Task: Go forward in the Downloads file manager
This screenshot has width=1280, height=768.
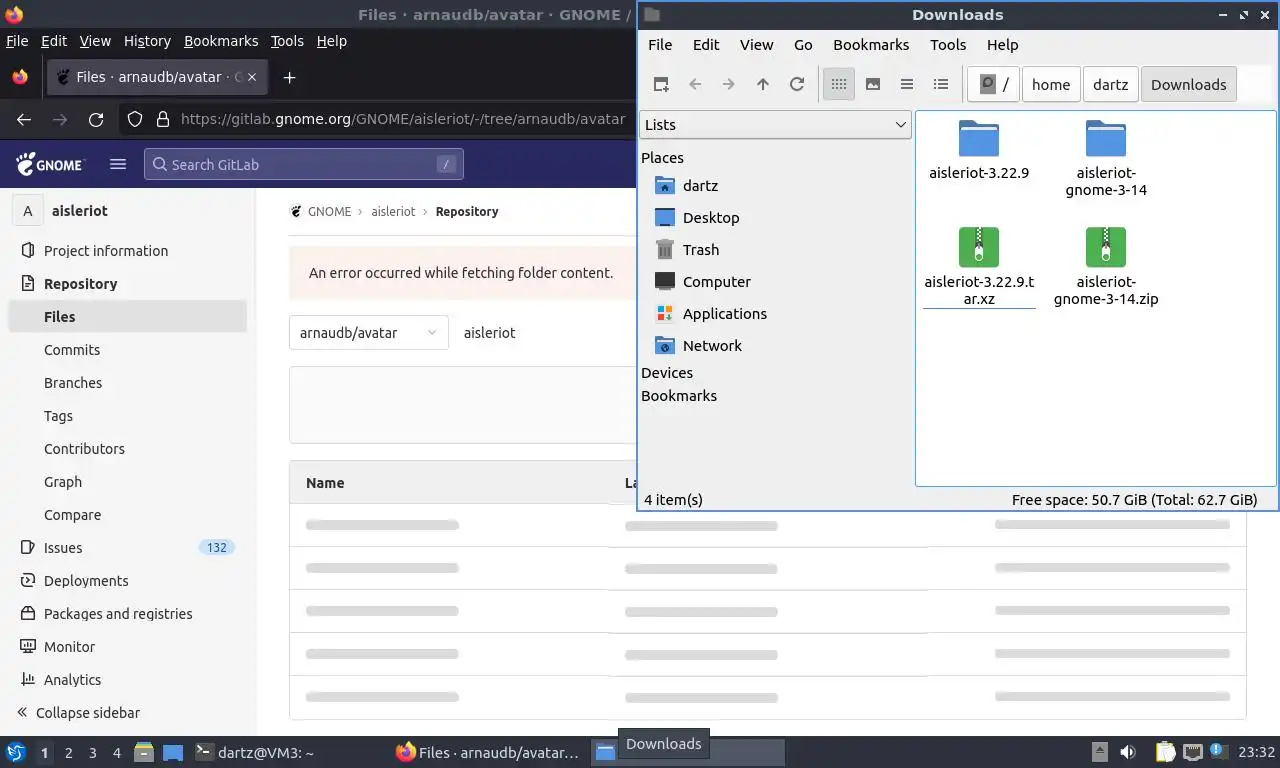Action: (x=729, y=84)
